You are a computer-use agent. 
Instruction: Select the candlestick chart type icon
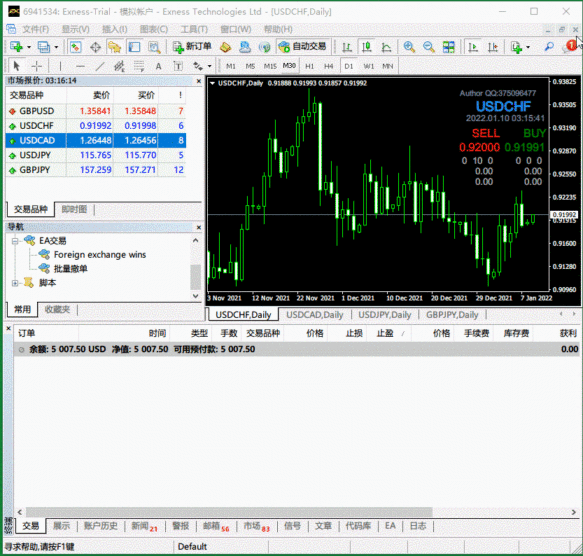367,47
